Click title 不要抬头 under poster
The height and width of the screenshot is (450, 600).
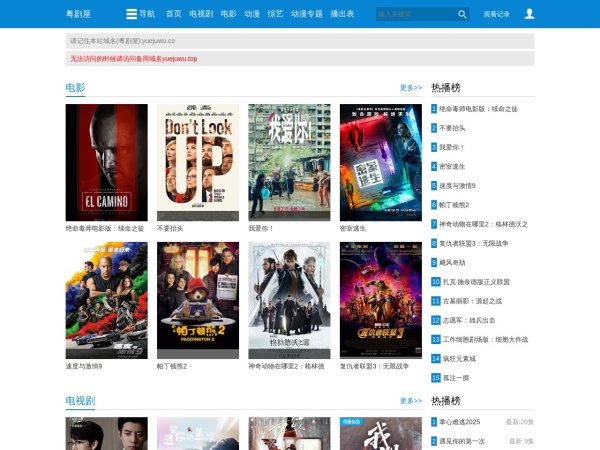(170, 228)
